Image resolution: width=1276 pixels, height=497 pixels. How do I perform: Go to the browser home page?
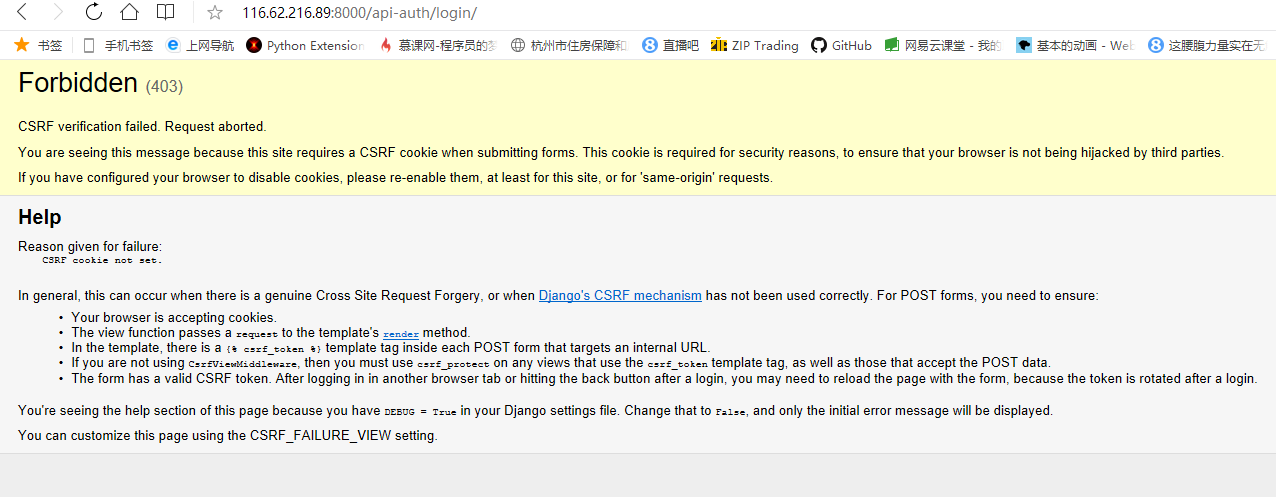[129, 13]
